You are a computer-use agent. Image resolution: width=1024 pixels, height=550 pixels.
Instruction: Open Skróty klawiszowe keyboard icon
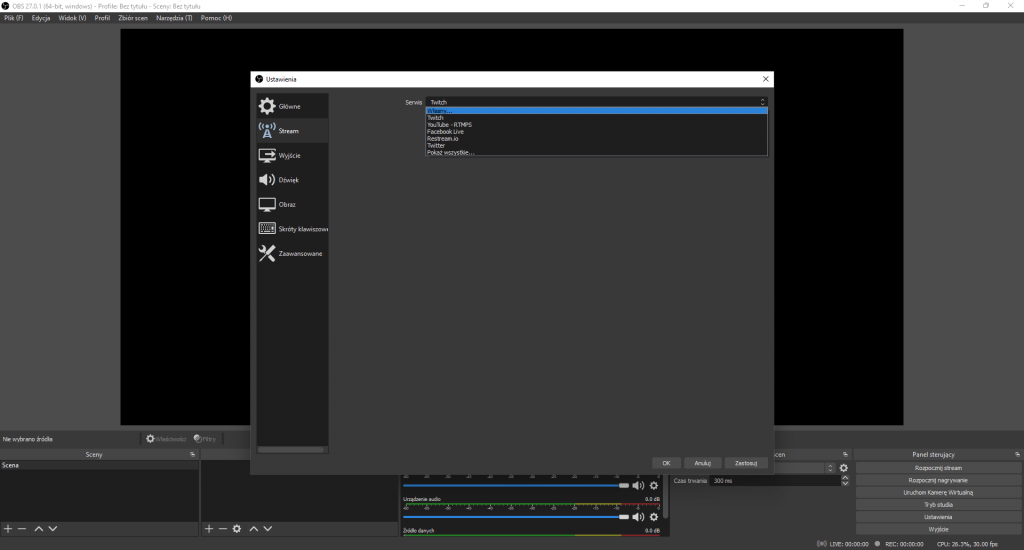267,229
